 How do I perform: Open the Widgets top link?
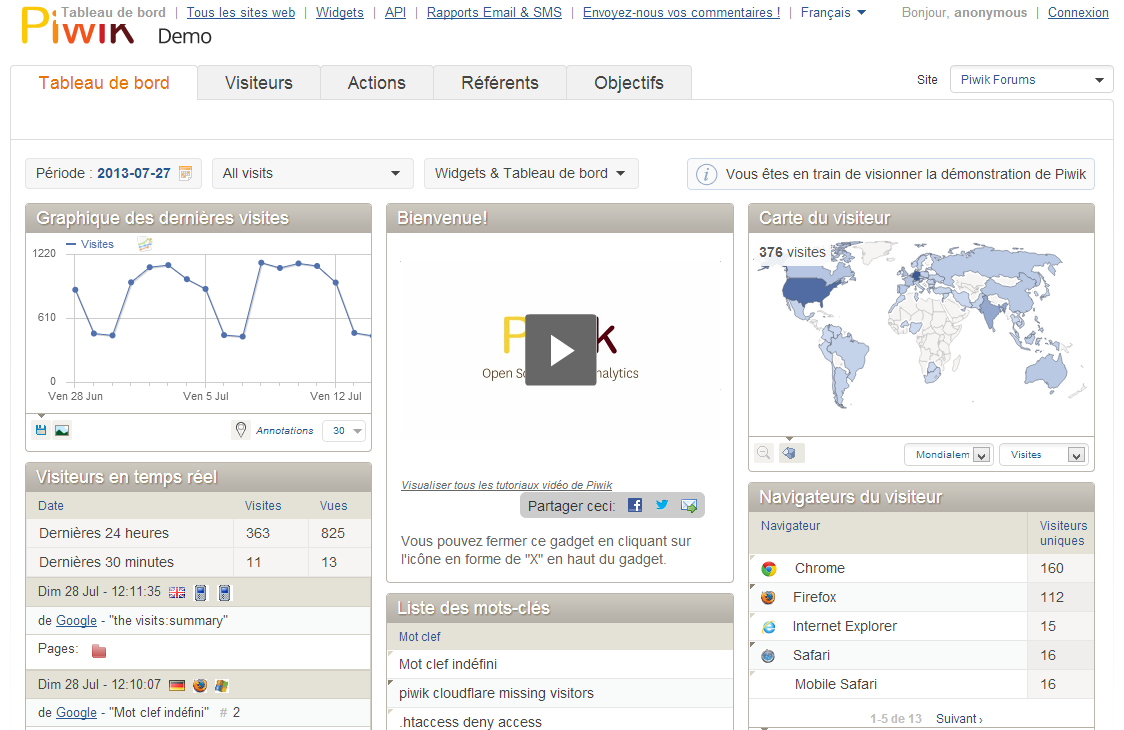[x=340, y=12]
